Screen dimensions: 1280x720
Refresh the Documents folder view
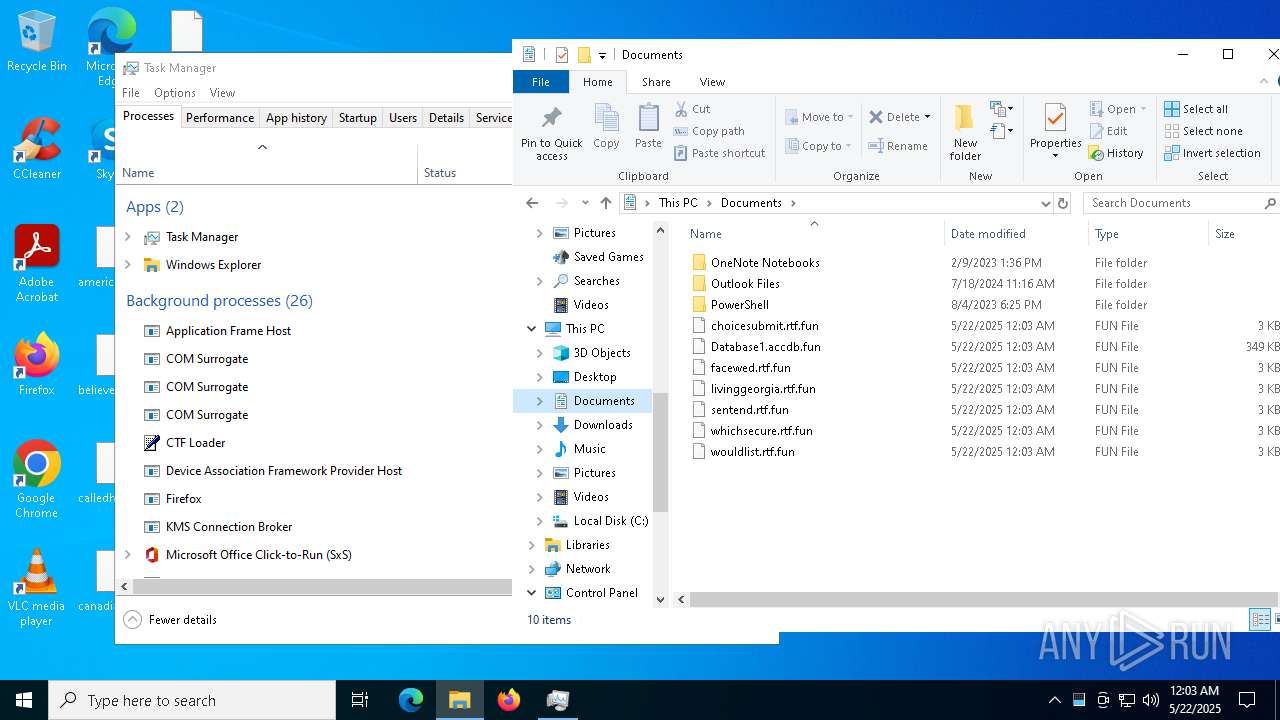pos(1063,203)
